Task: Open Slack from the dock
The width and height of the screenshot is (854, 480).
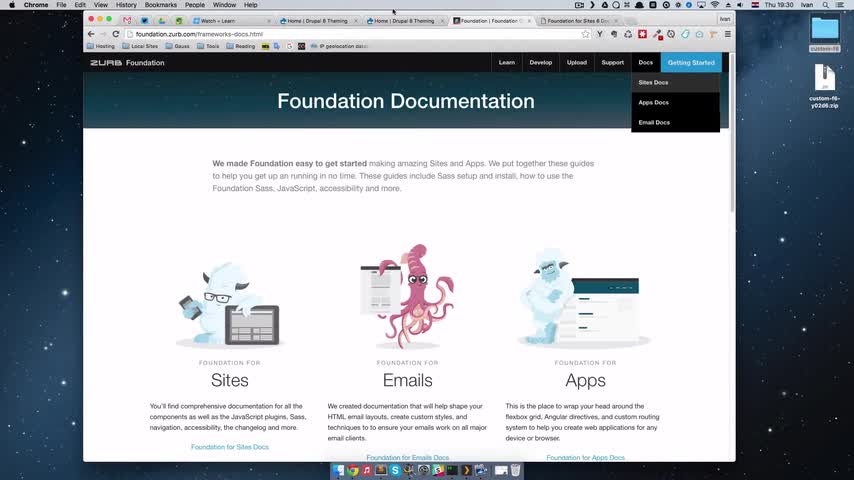Action: (437, 470)
